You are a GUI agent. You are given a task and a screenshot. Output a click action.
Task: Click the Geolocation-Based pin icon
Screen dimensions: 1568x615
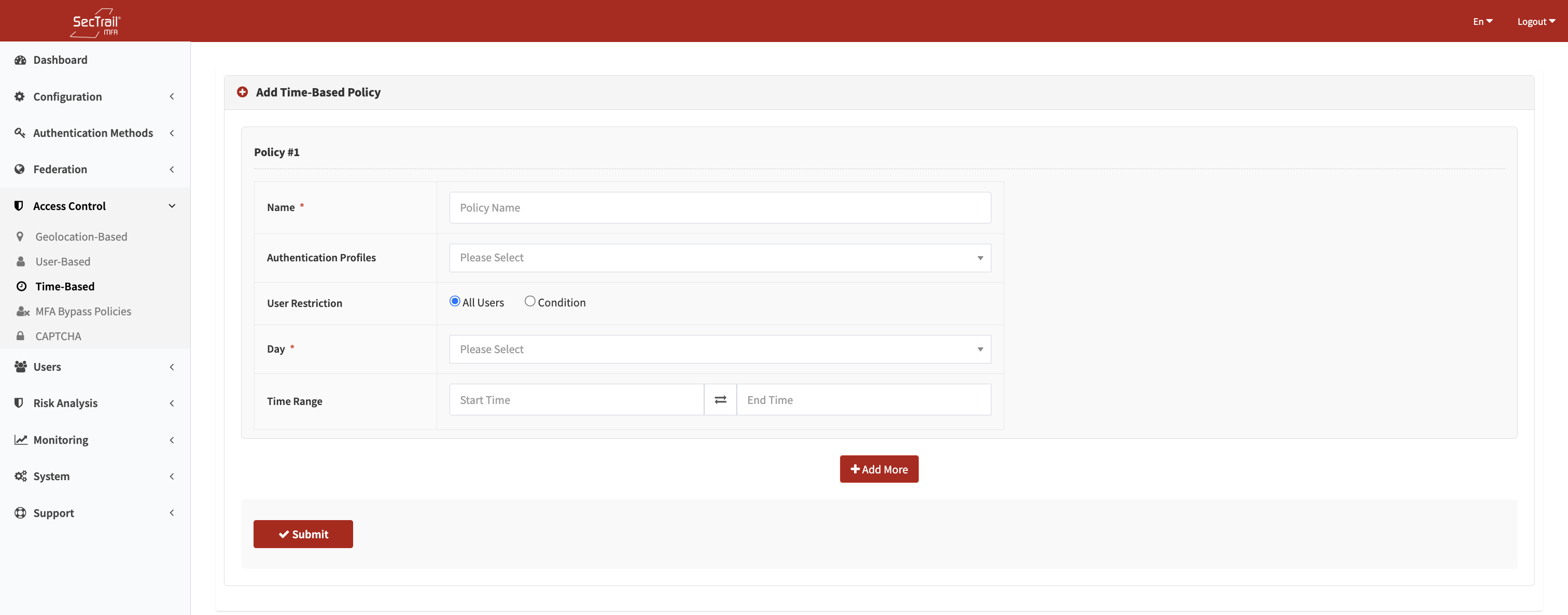[20, 236]
